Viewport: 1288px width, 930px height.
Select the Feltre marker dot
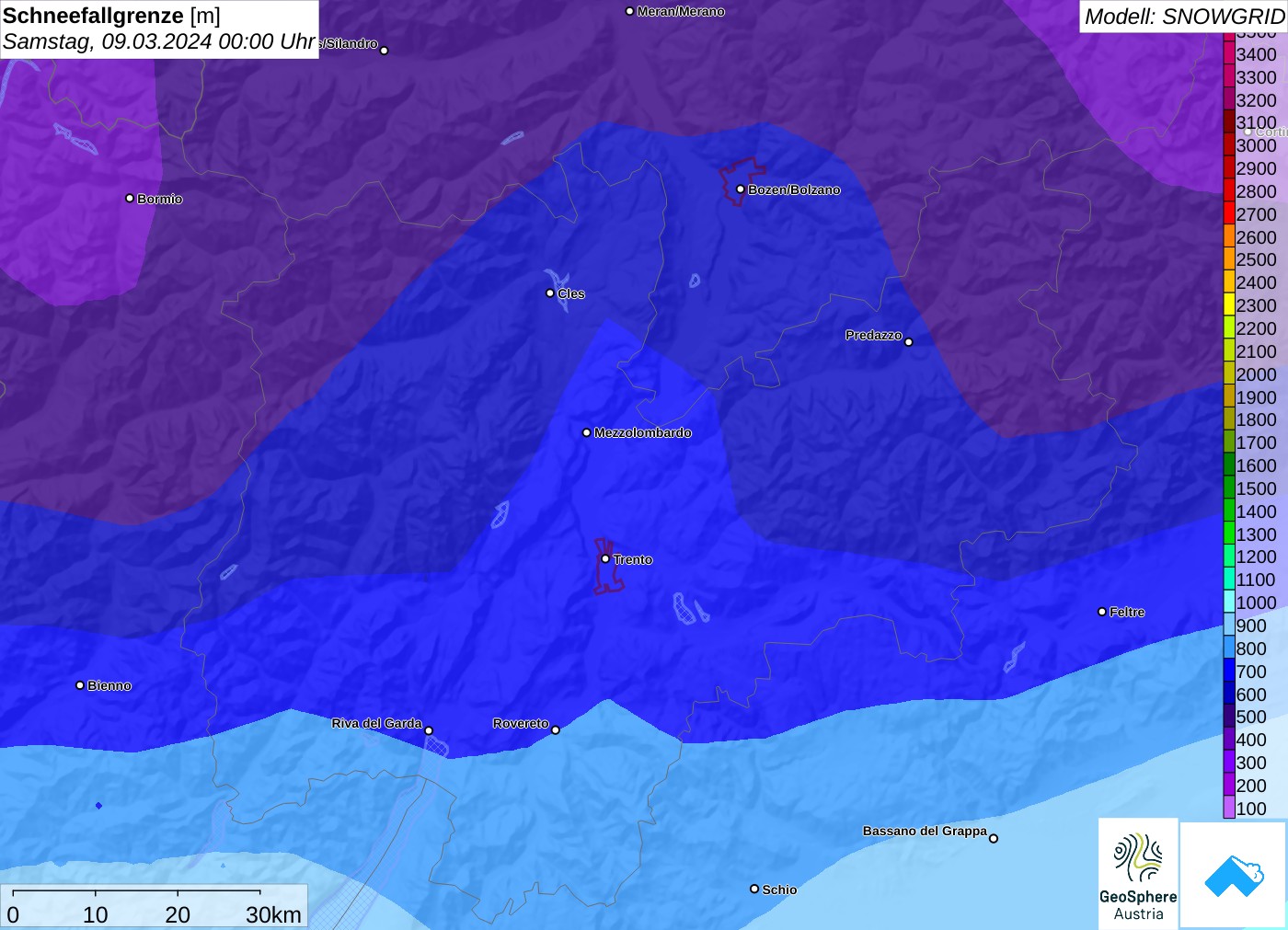(1102, 612)
